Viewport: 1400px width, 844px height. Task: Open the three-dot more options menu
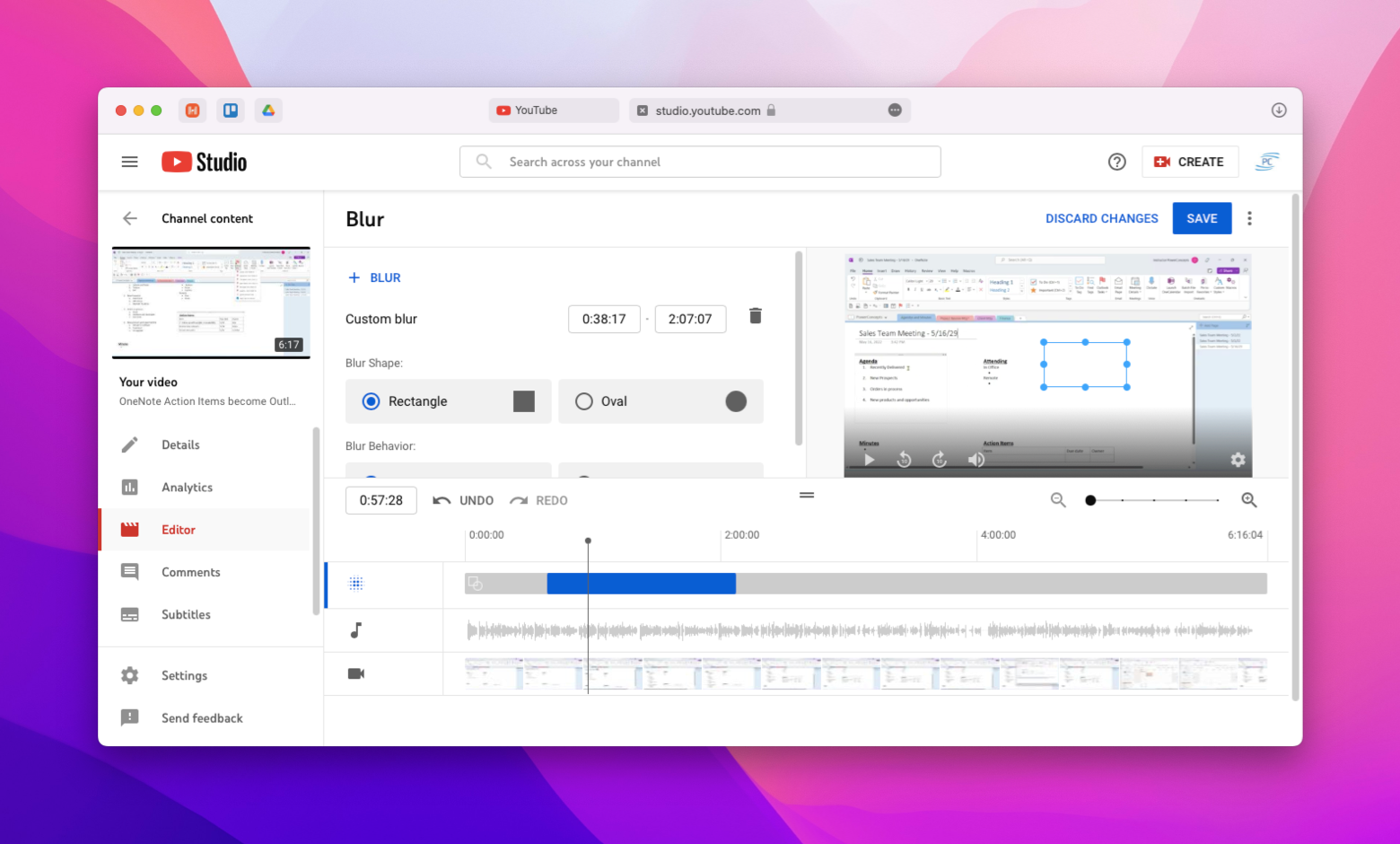click(x=1249, y=218)
